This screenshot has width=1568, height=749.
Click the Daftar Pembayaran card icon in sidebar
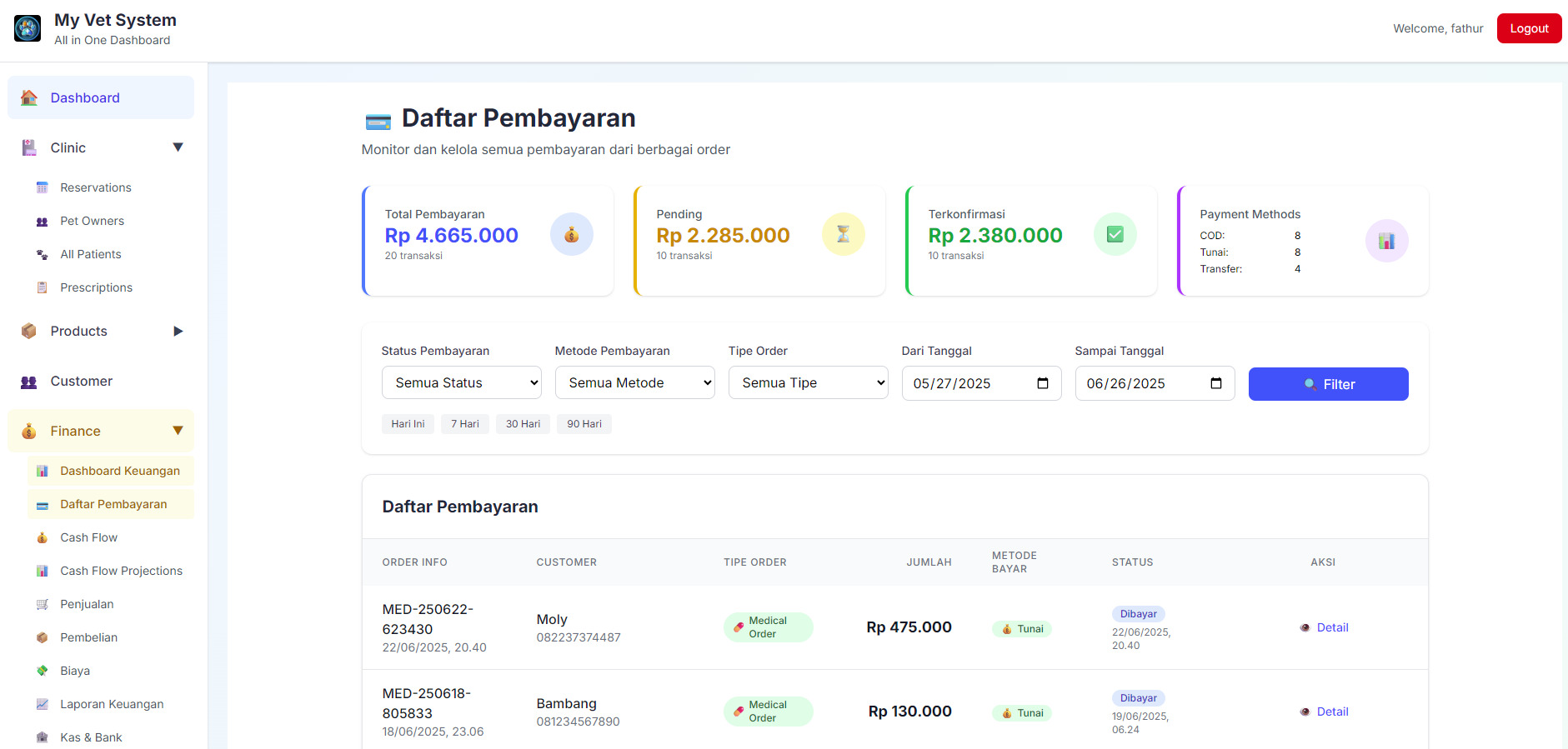pos(43,505)
